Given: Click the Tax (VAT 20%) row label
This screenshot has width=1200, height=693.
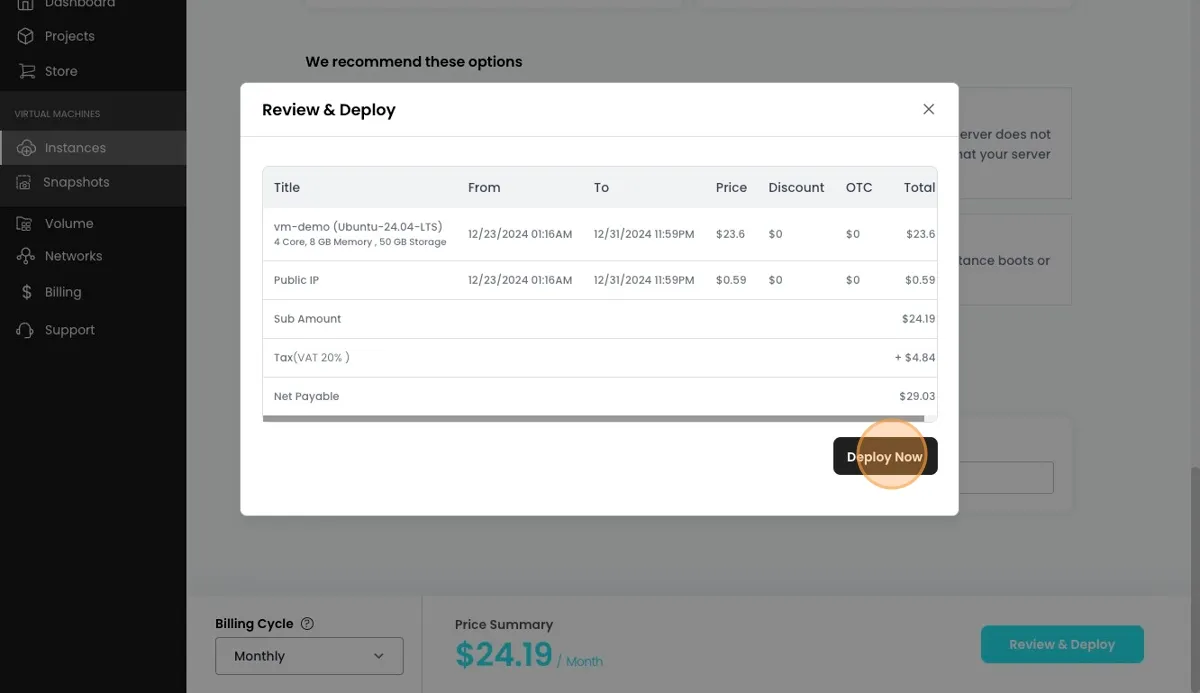Looking at the screenshot, I should tap(312, 357).
